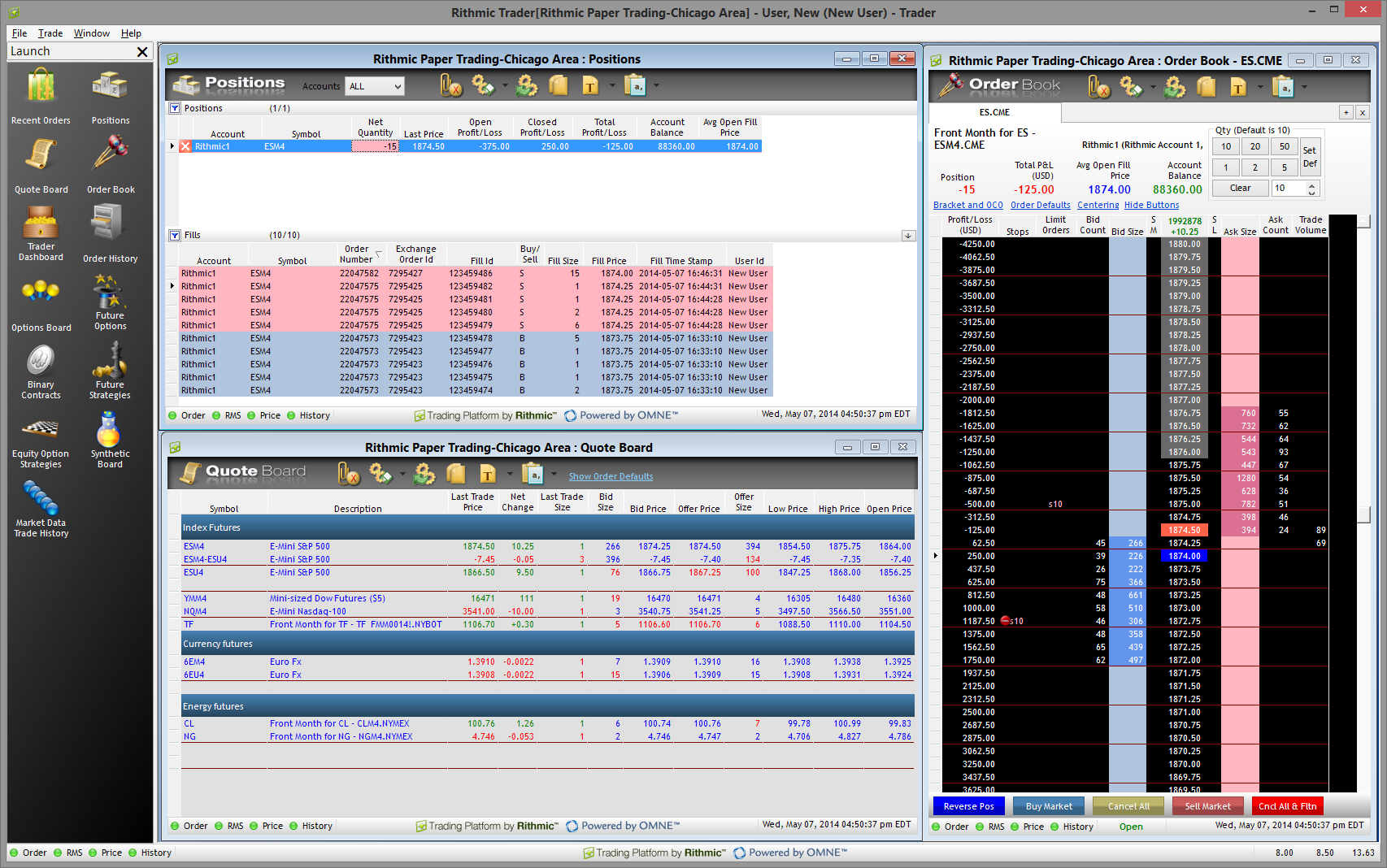Screen dimensions: 1387x868
Task: Open the File menu
Action: point(20,33)
